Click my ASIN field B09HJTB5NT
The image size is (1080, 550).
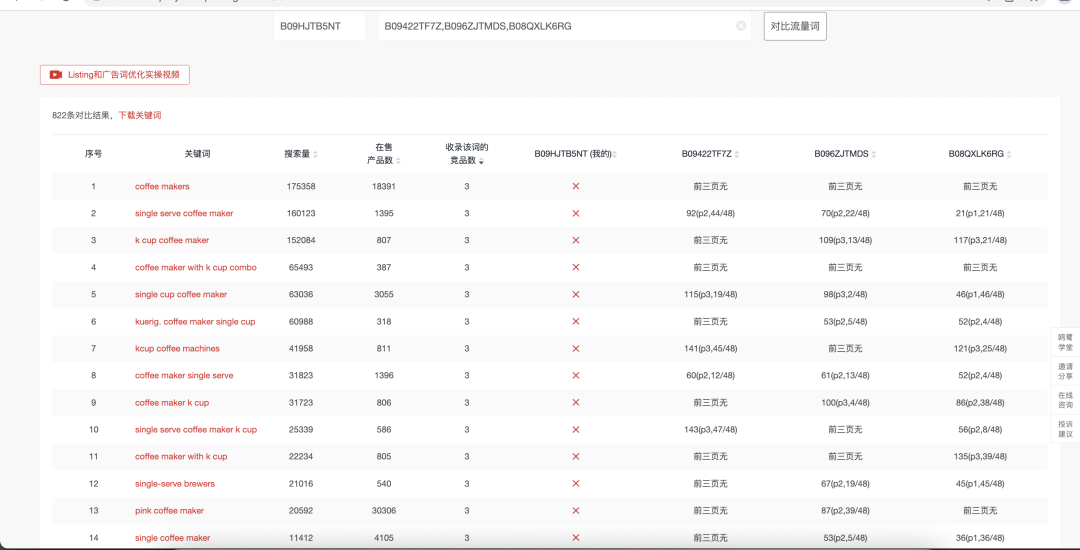pos(320,26)
